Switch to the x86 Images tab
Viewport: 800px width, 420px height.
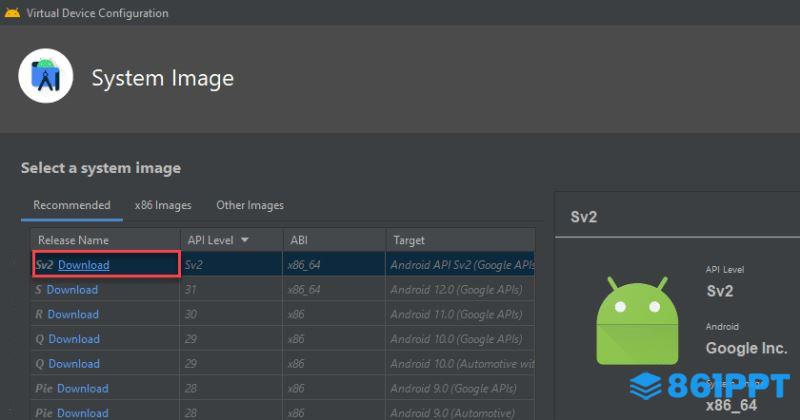[163, 205]
